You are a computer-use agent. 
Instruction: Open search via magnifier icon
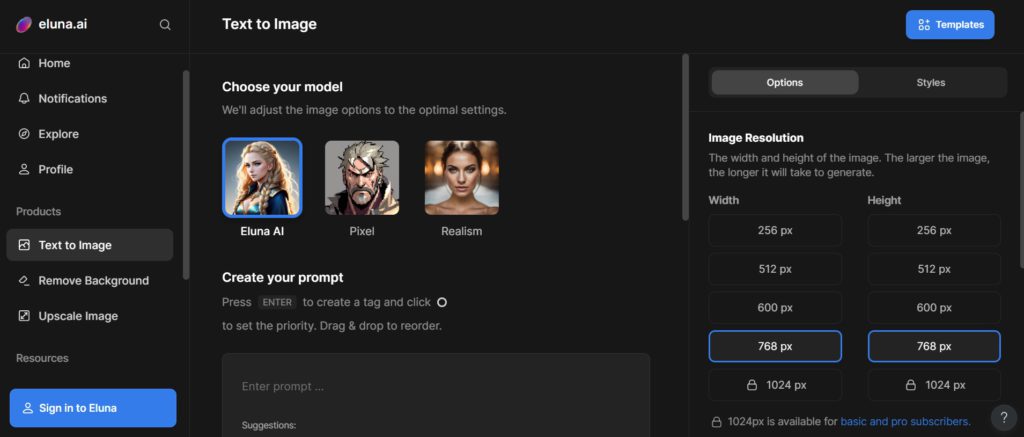point(165,25)
